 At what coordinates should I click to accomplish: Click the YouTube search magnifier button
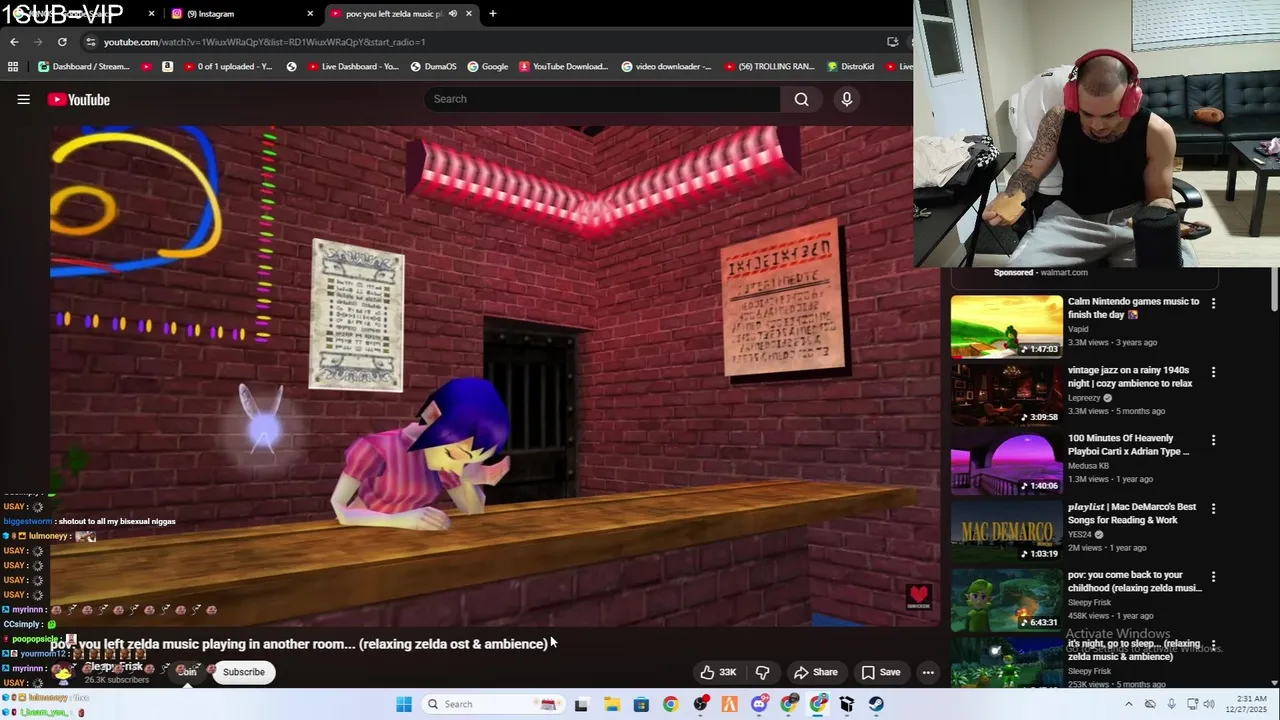coord(801,99)
